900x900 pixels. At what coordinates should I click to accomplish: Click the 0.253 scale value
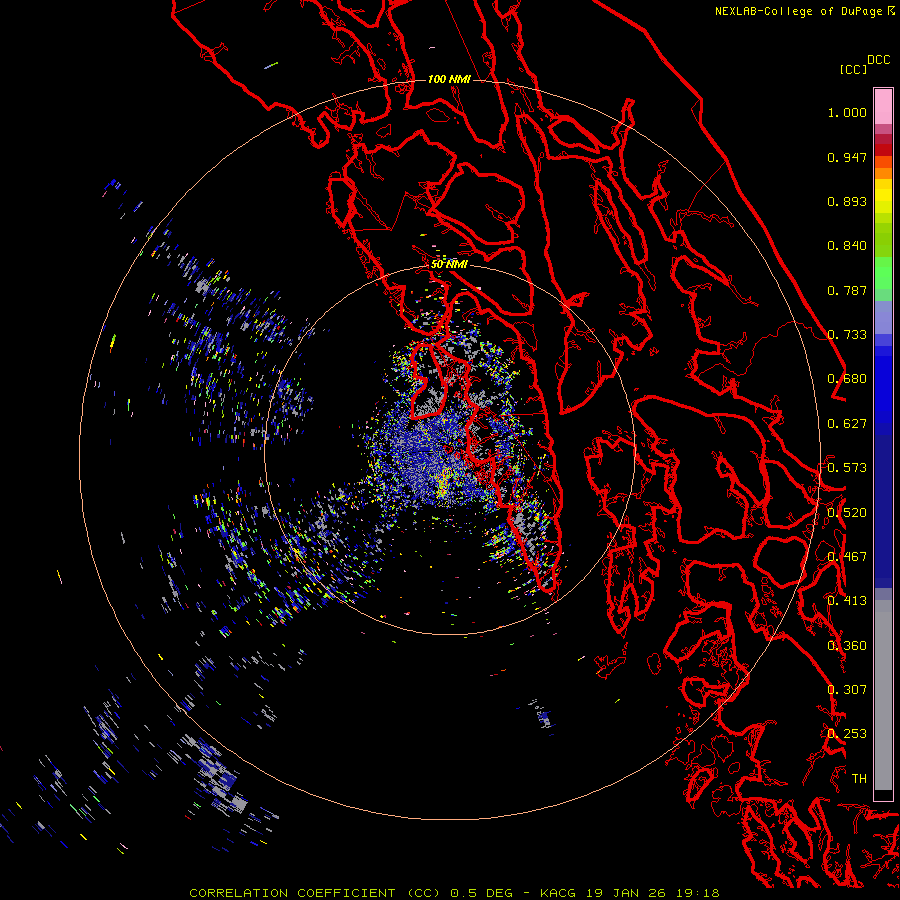pos(847,734)
